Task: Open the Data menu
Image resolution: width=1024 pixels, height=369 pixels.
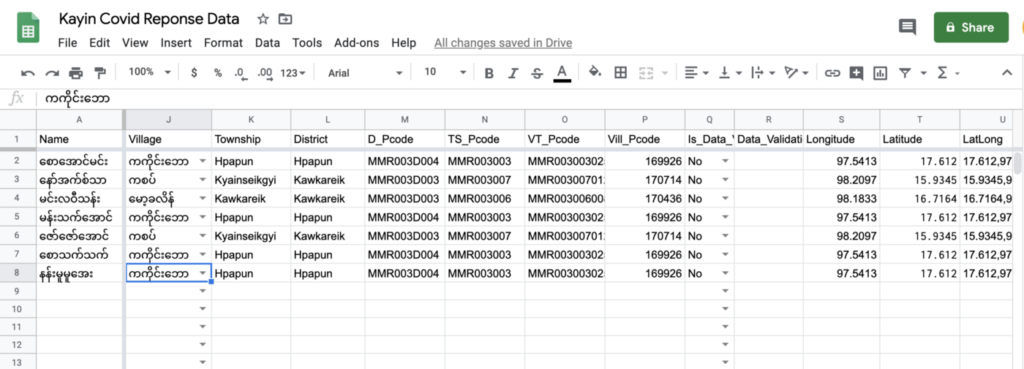Action: (268, 43)
